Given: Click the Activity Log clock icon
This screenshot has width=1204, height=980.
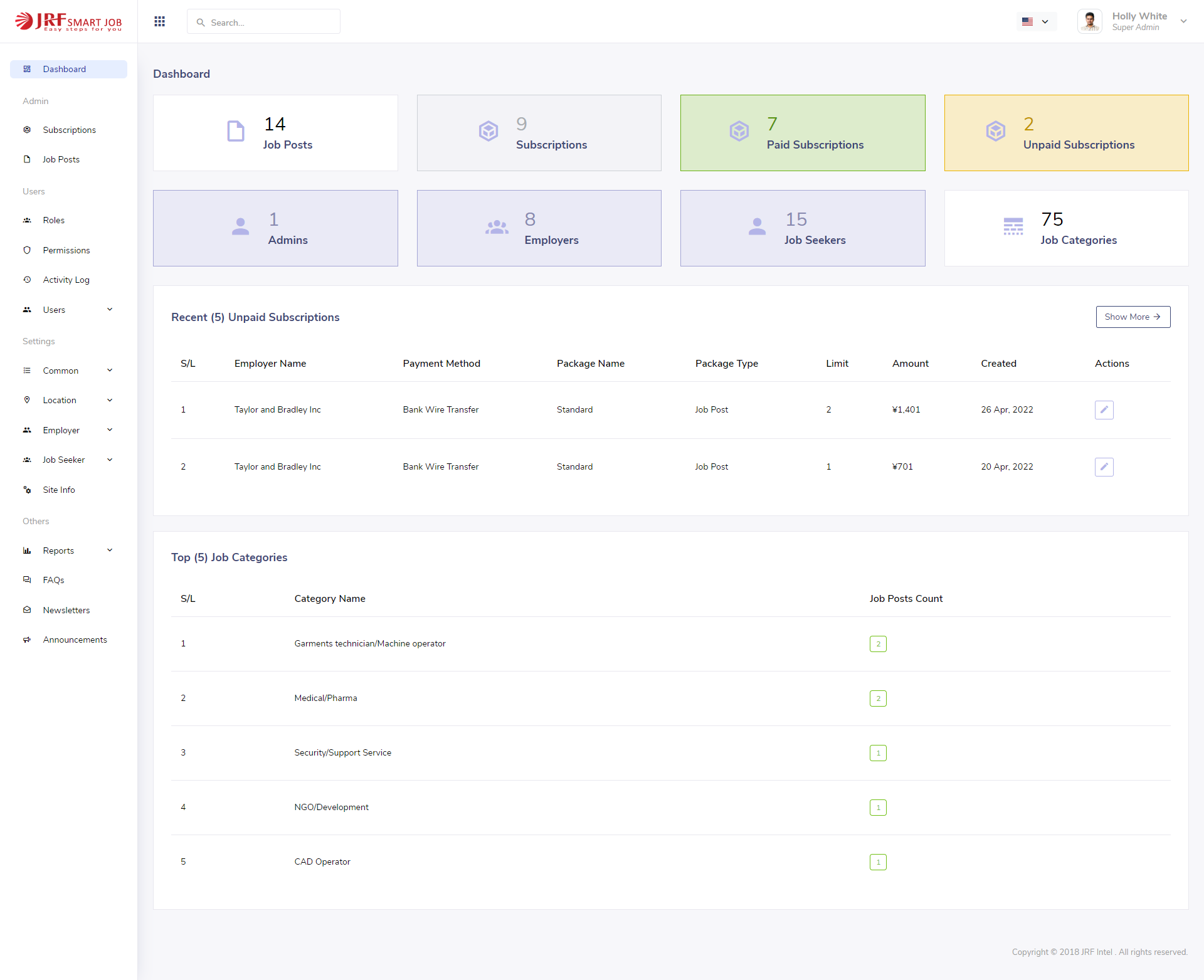Looking at the screenshot, I should click(27, 280).
